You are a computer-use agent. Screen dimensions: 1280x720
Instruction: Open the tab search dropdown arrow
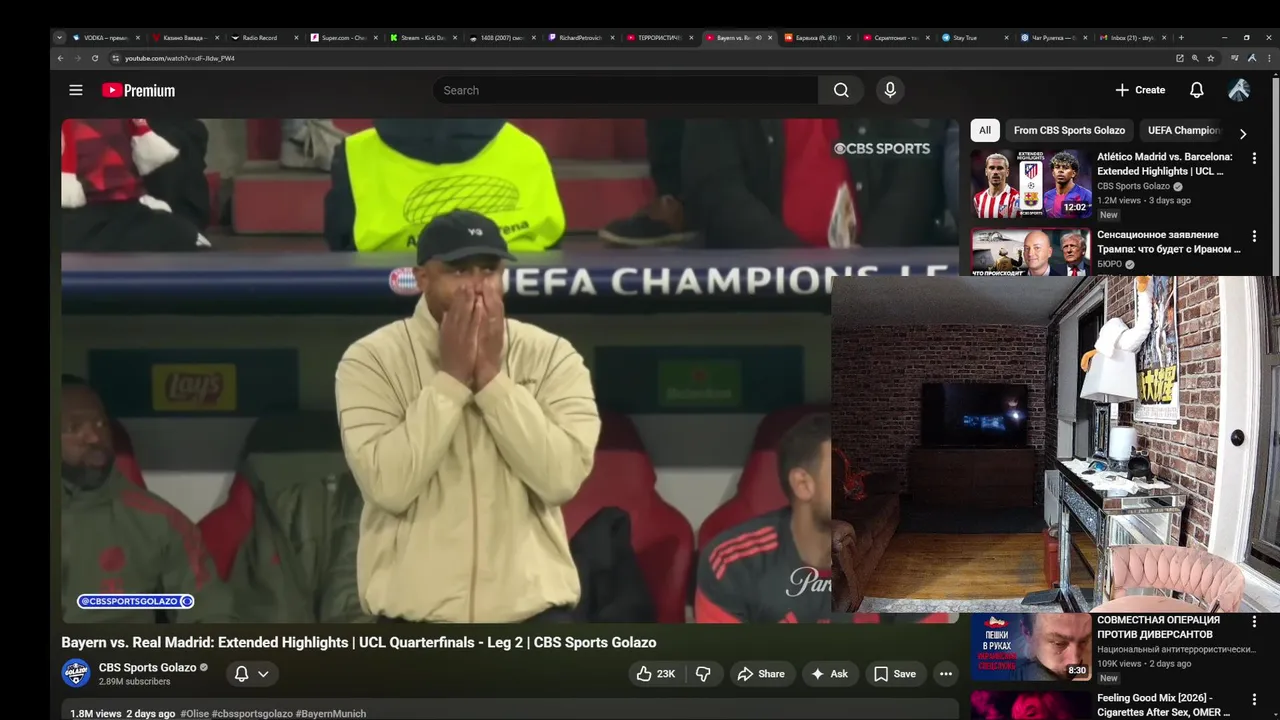(59, 37)
